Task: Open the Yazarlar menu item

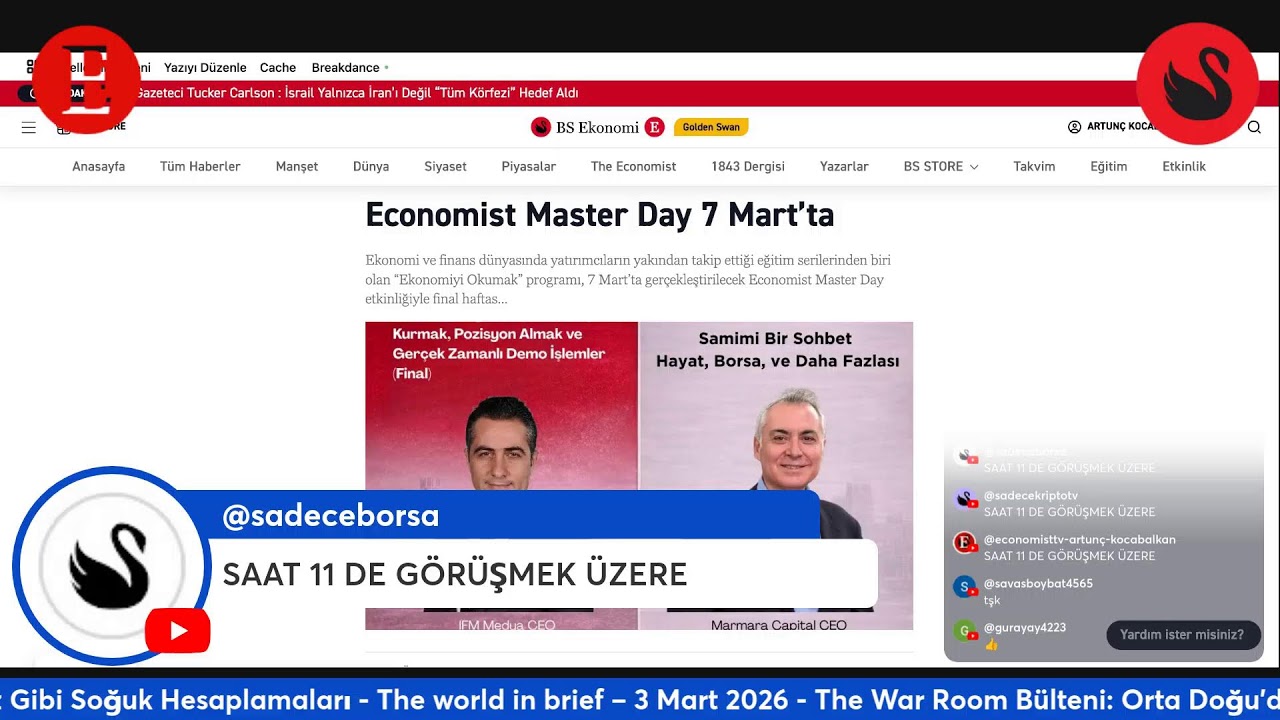Action: pyautogui.click(x=844, y=167)
